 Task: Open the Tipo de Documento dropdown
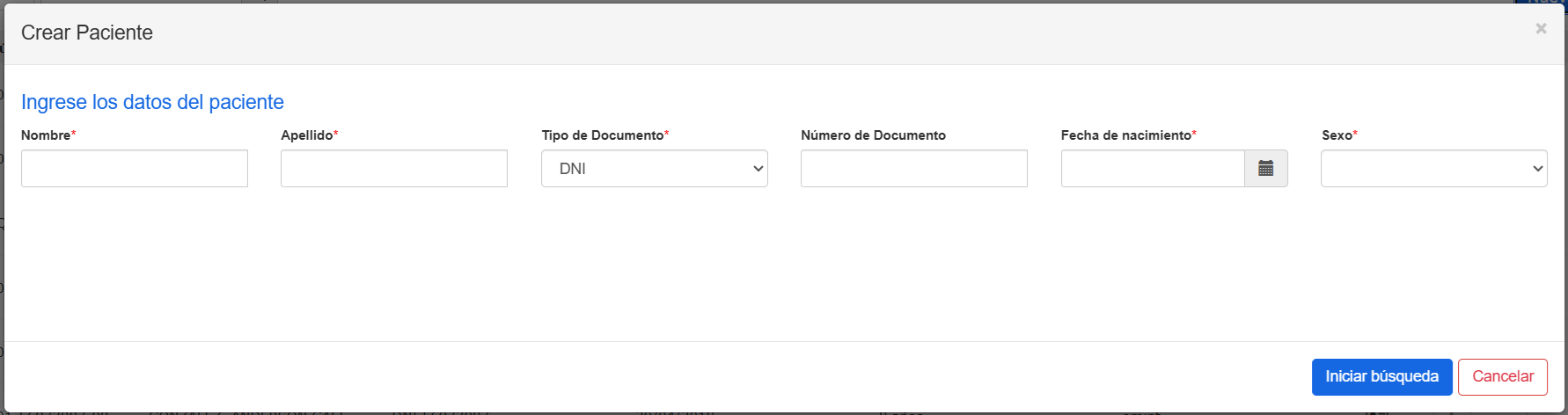pos(655,168)
